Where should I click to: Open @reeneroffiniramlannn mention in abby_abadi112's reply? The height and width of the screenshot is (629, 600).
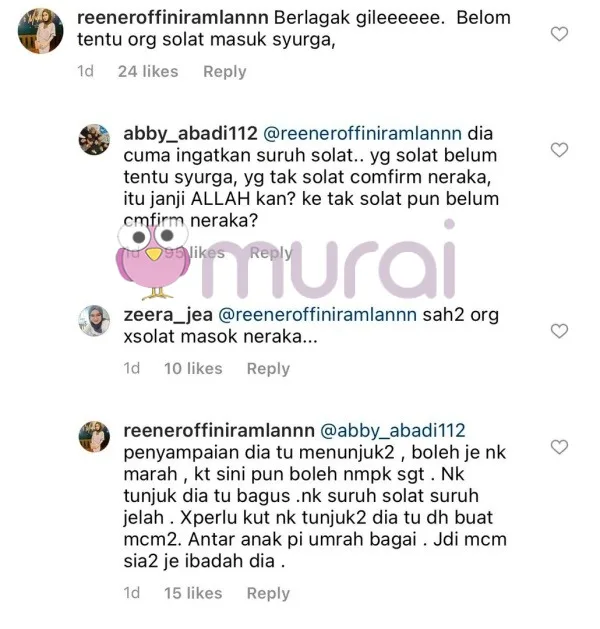point(362,134)
